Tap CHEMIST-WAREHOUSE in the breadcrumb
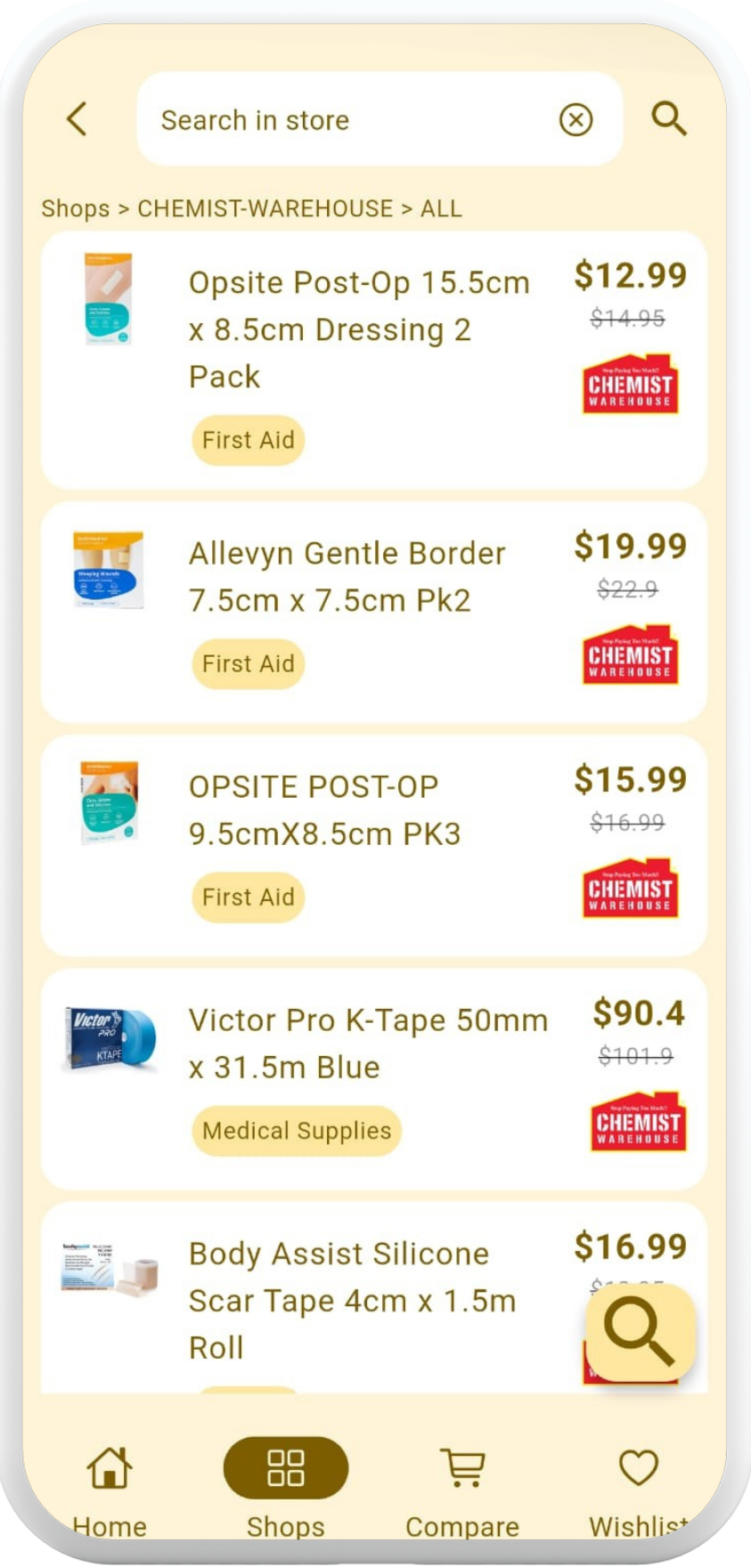 tap(265, 208)
